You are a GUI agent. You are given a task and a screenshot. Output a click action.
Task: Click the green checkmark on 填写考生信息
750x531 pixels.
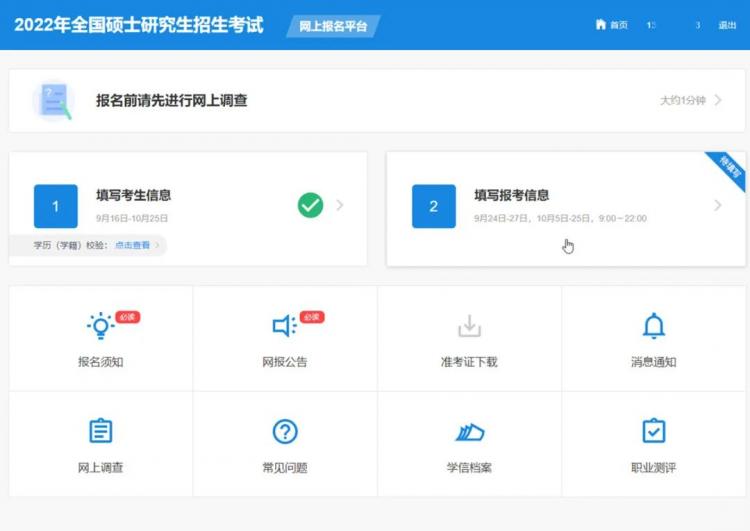pos(310,205)
